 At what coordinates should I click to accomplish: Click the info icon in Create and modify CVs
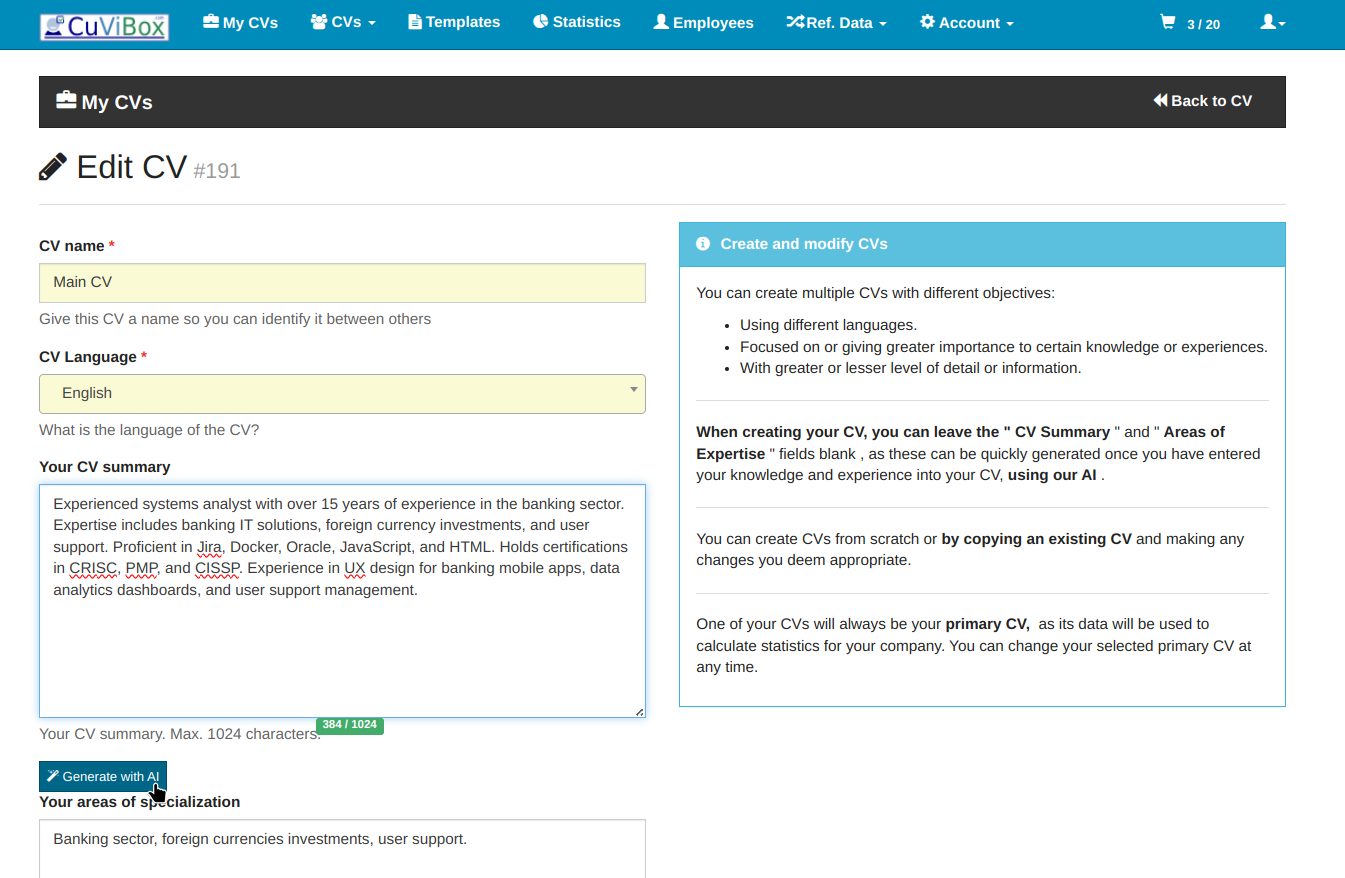pos(703,244)
